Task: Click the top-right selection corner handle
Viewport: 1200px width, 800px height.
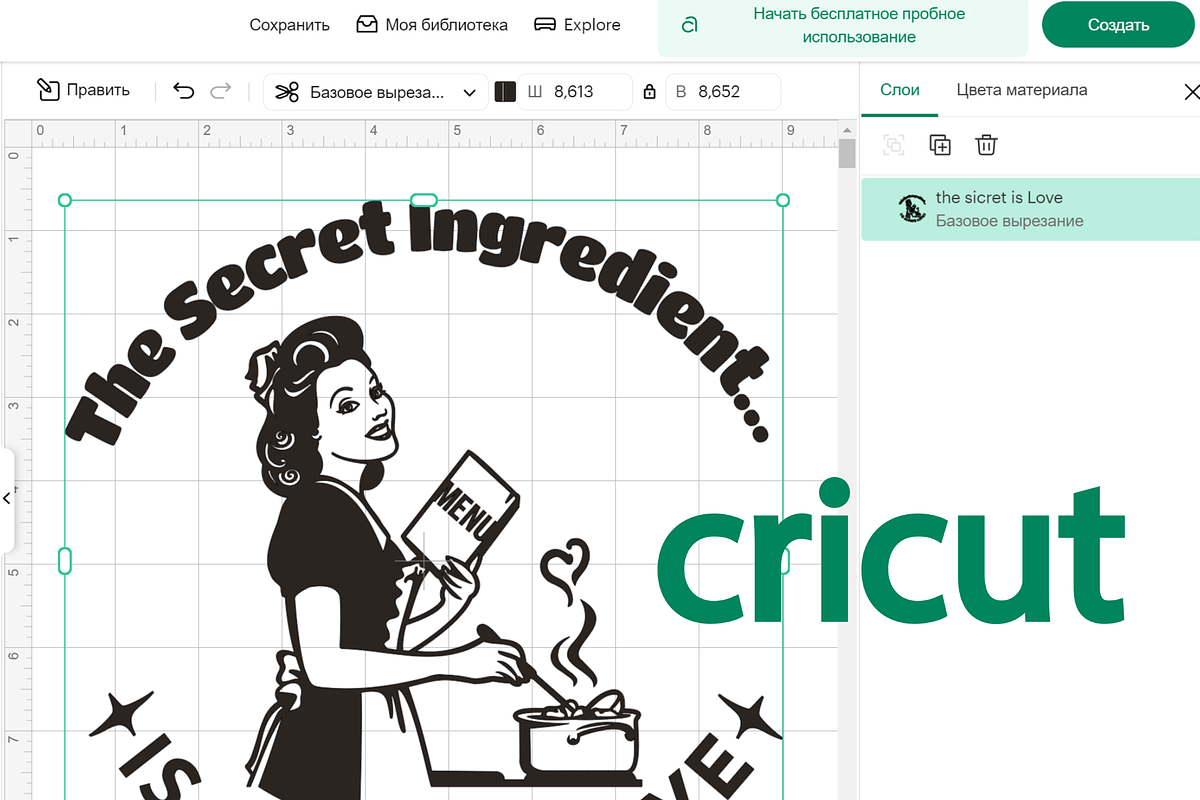Action: [x=783, y=200]
